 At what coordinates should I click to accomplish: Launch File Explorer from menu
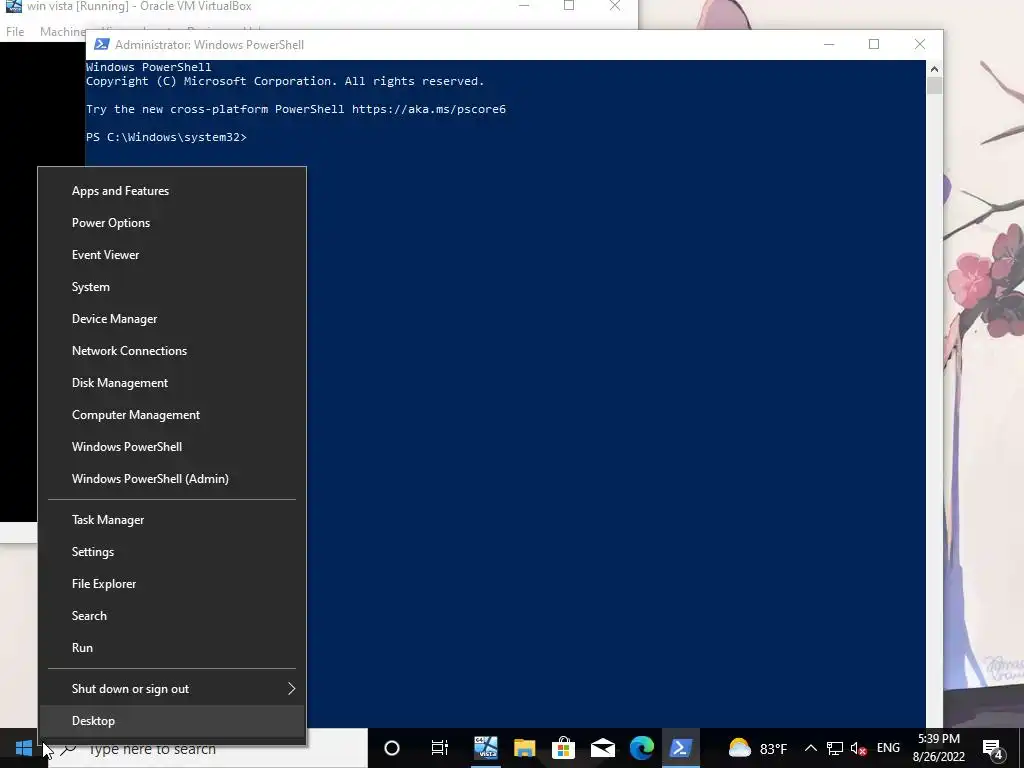172,584
